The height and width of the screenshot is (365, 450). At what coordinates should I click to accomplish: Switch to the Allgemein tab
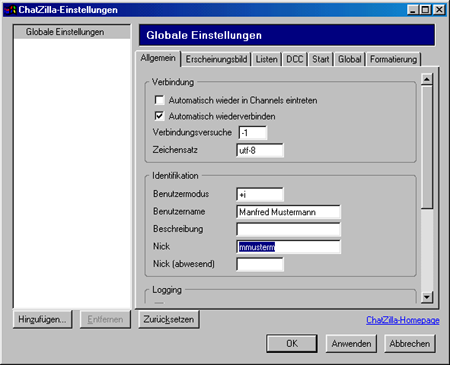coord(158,58)
